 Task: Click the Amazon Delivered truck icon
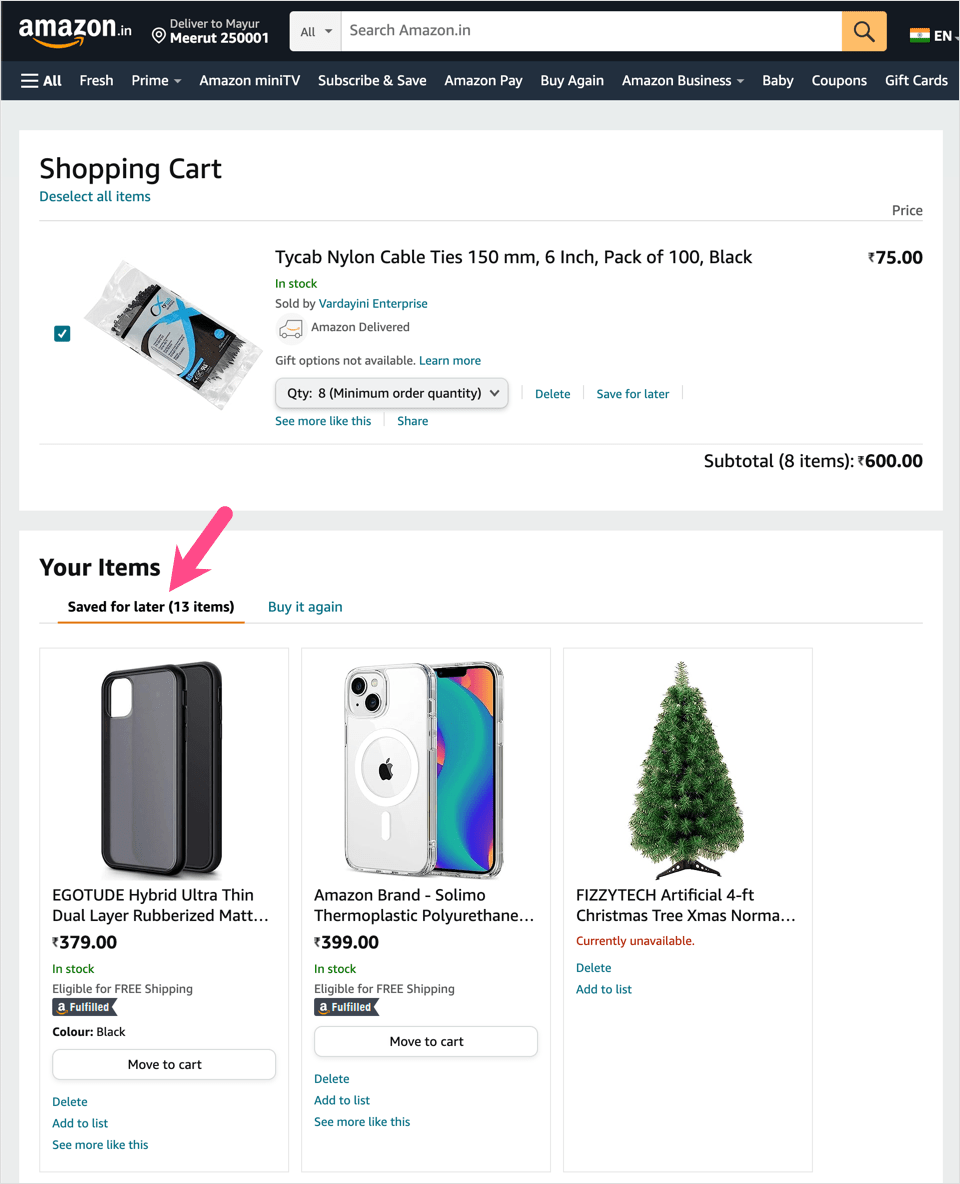tap(290, 328)
